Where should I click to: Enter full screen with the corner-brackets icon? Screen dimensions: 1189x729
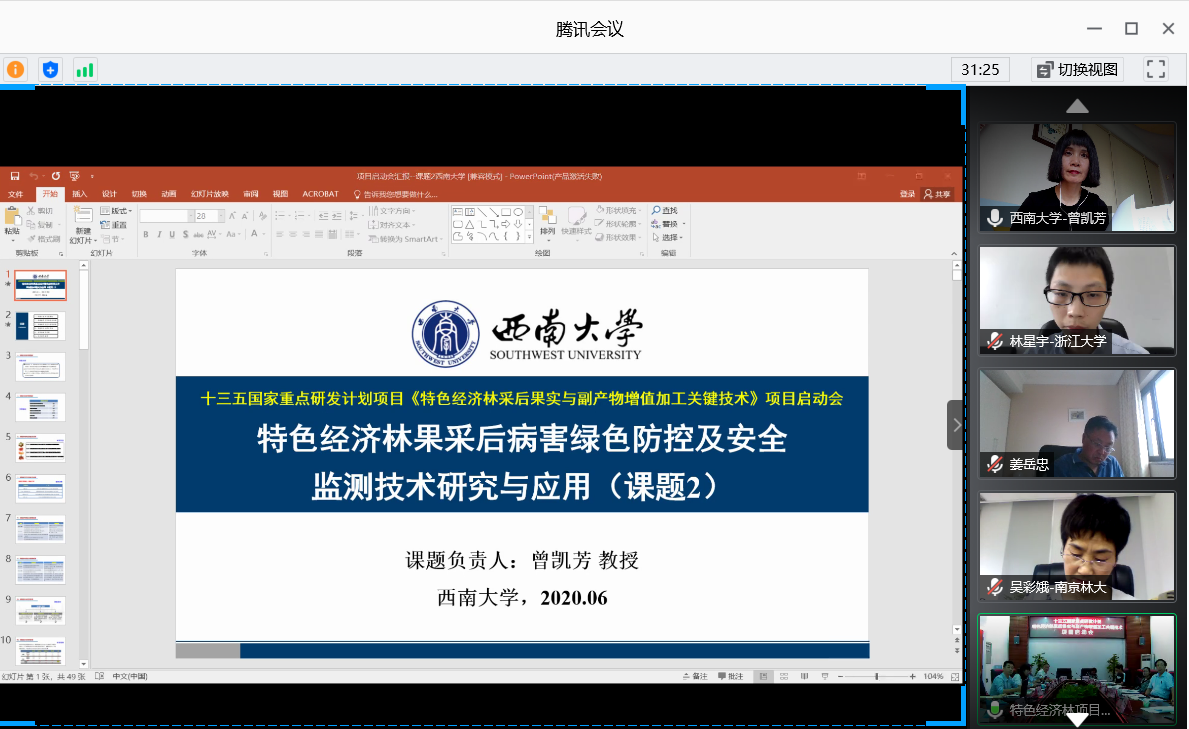1156,69
